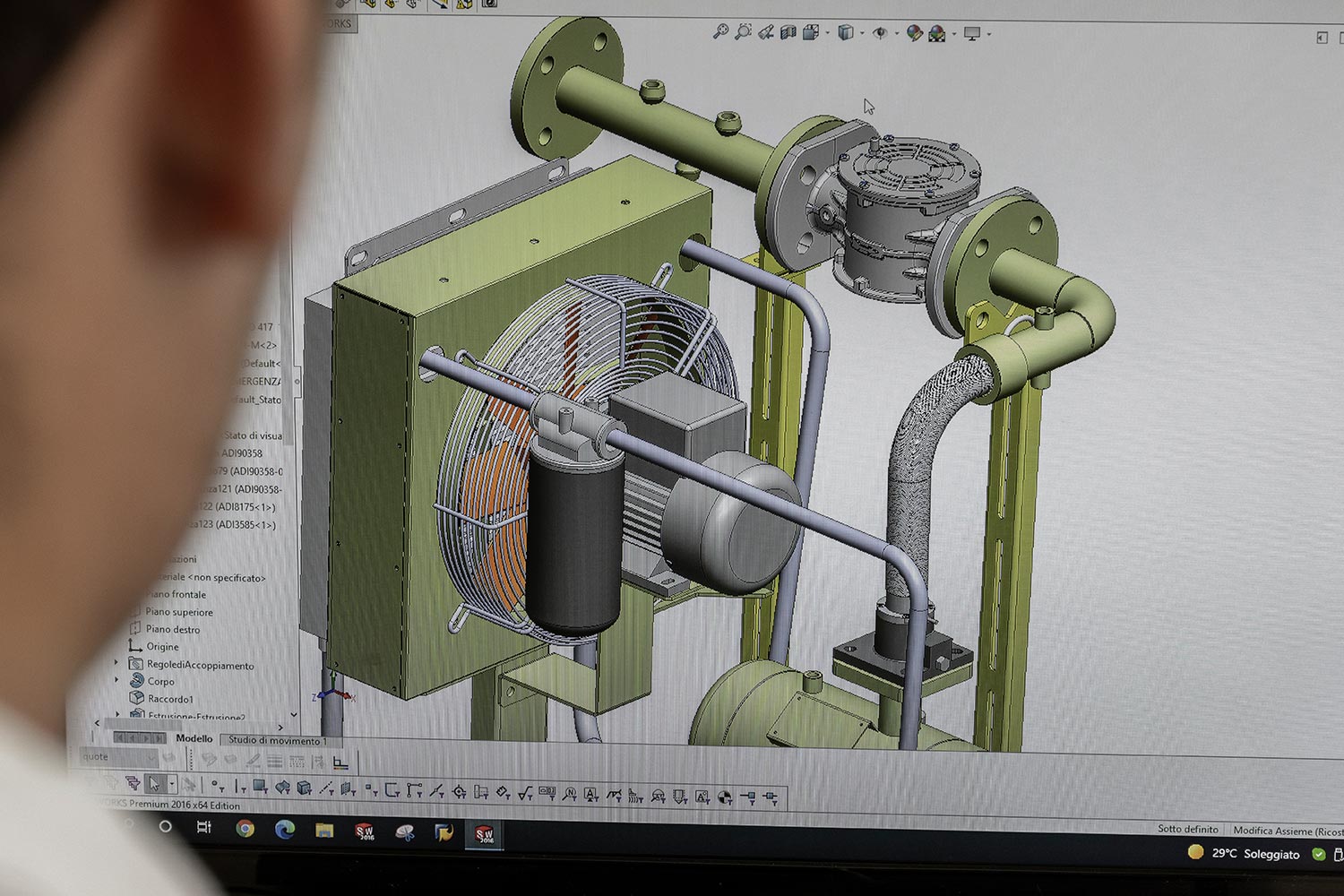Open the Select tool dropdown arrow
This screenshot has width=1344, height=896.
point(171,784)
